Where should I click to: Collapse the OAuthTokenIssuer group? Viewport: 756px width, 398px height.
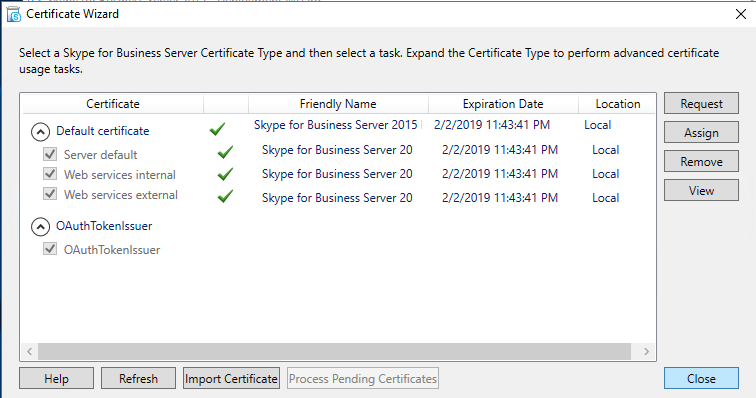40,227
